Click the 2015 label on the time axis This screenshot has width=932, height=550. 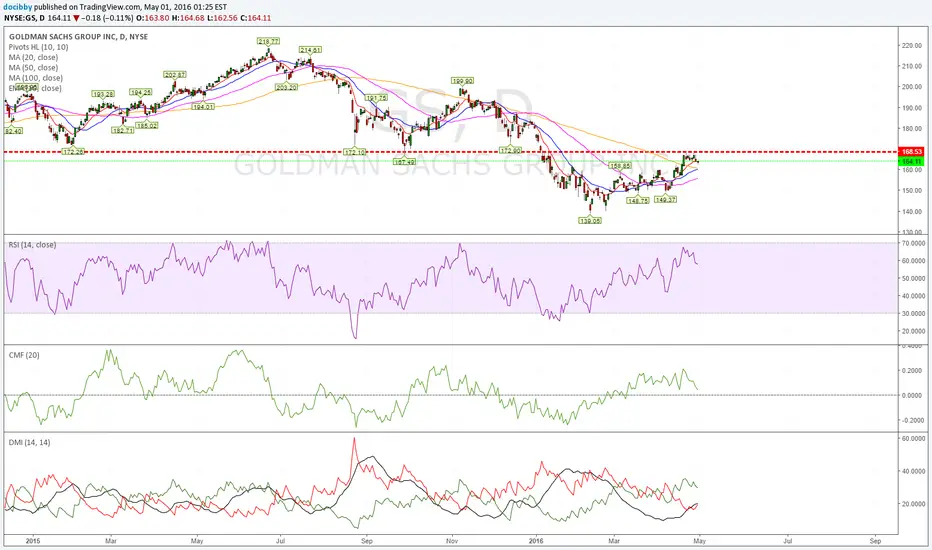click(x=32, y=541)
